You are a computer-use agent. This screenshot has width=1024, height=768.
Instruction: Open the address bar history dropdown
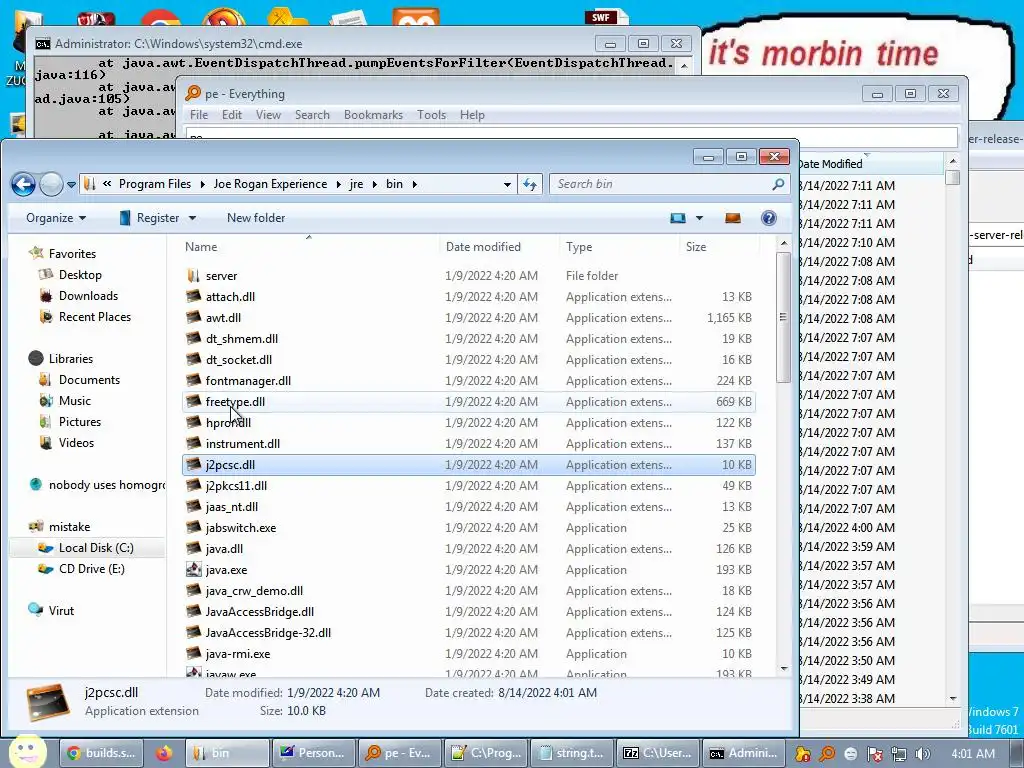[x=507, y=185]
